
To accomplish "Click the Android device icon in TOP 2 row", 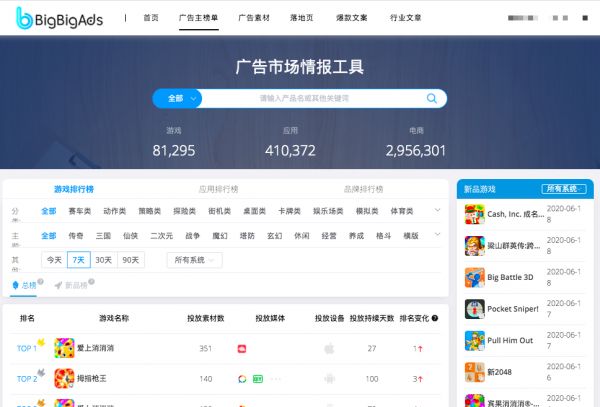I will click(x=329, y=379).
